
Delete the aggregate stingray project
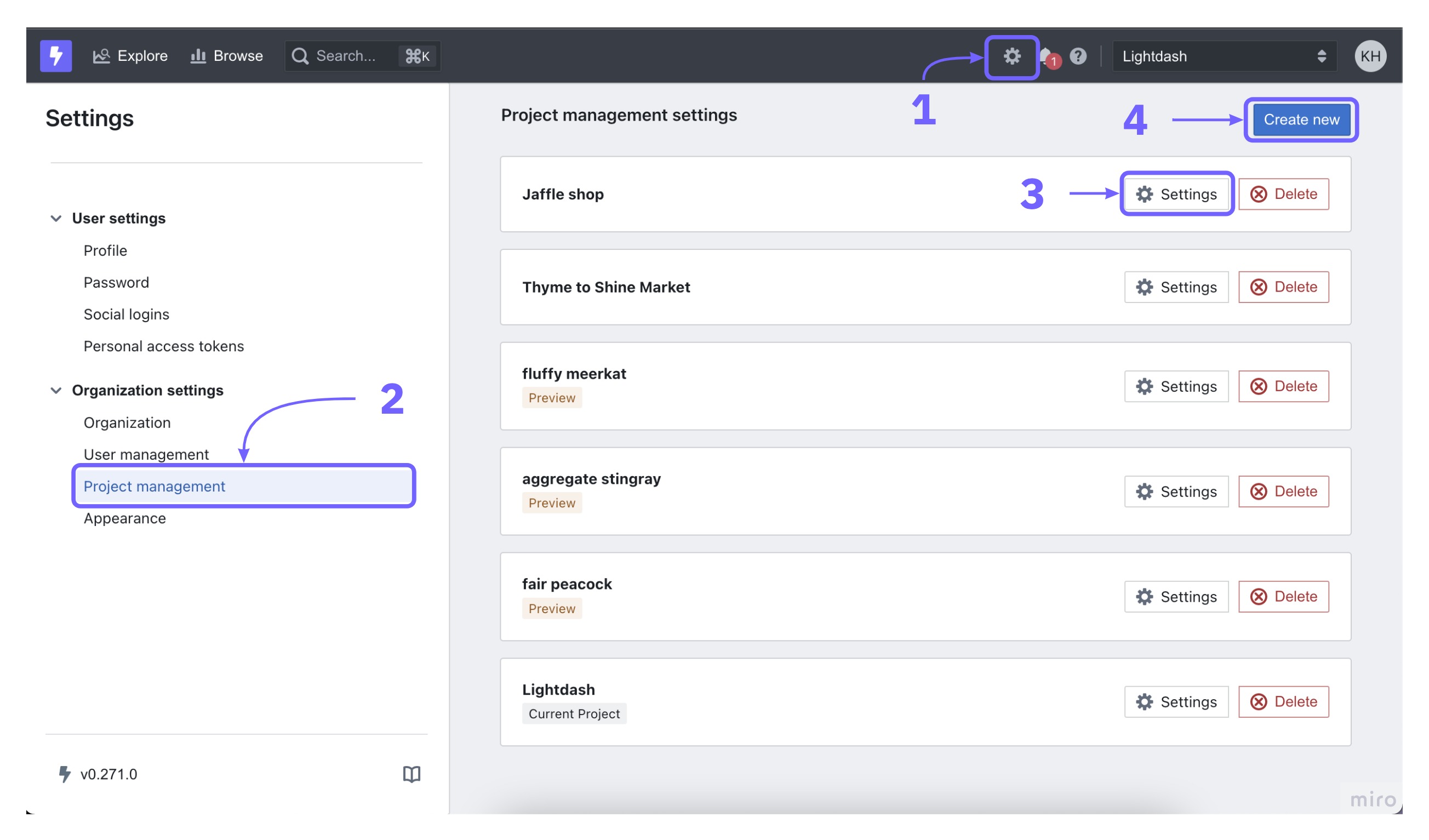[x=1283, y=491]
